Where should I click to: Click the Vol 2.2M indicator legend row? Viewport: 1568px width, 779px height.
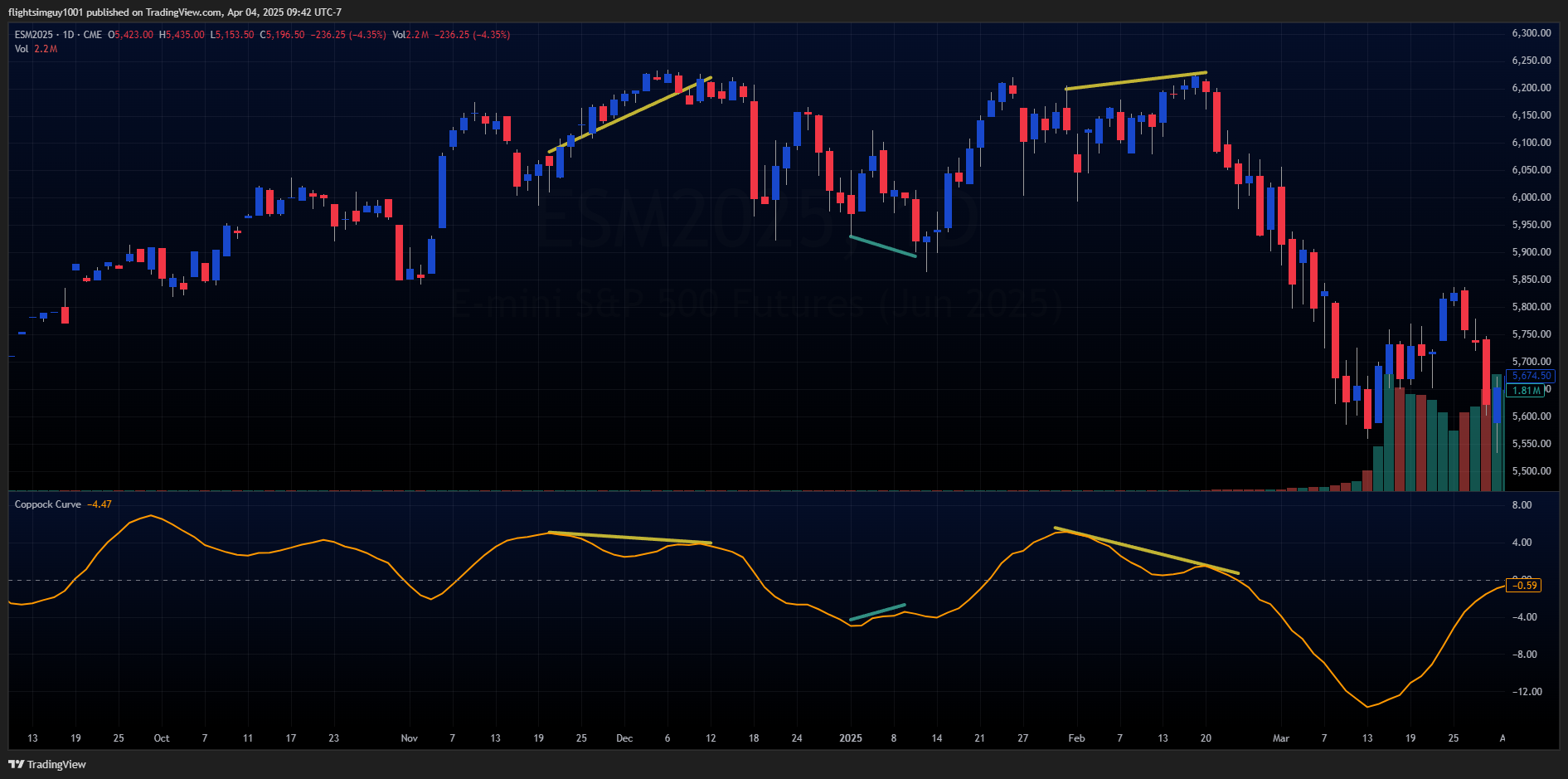[36, 49]
